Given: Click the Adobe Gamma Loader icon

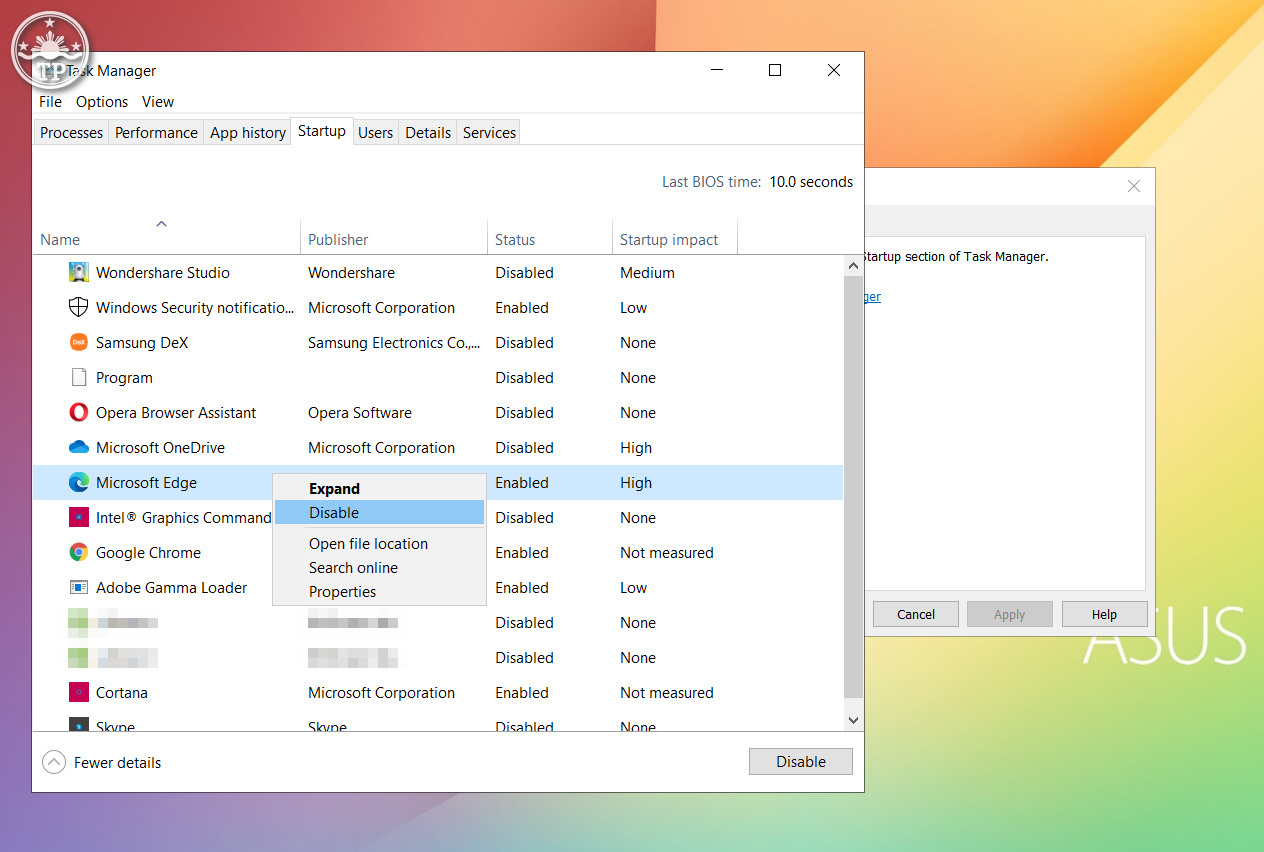Looking at the screenshot, I should 79,587.
